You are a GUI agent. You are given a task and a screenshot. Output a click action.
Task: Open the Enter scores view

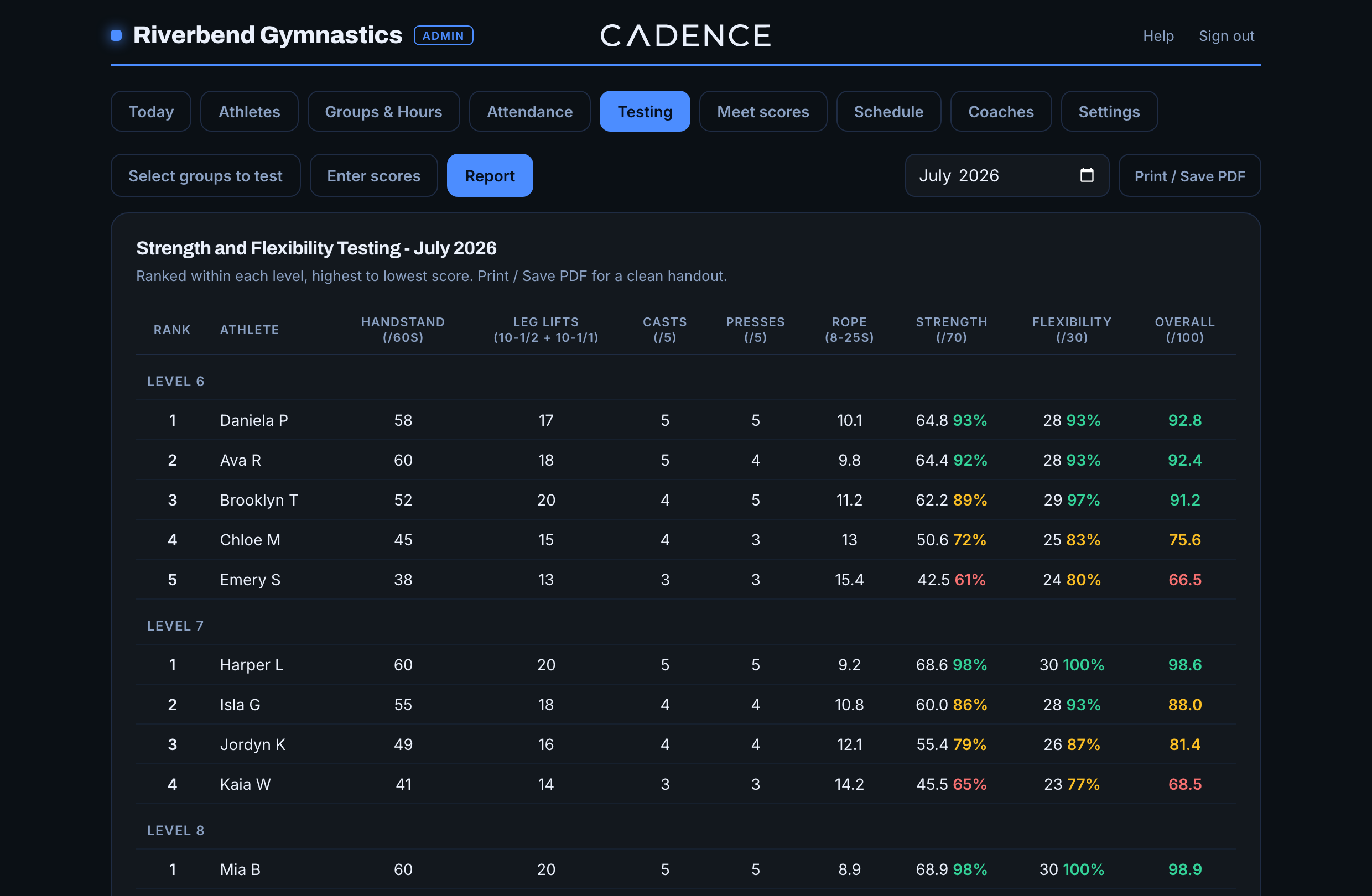click(373, 176)
